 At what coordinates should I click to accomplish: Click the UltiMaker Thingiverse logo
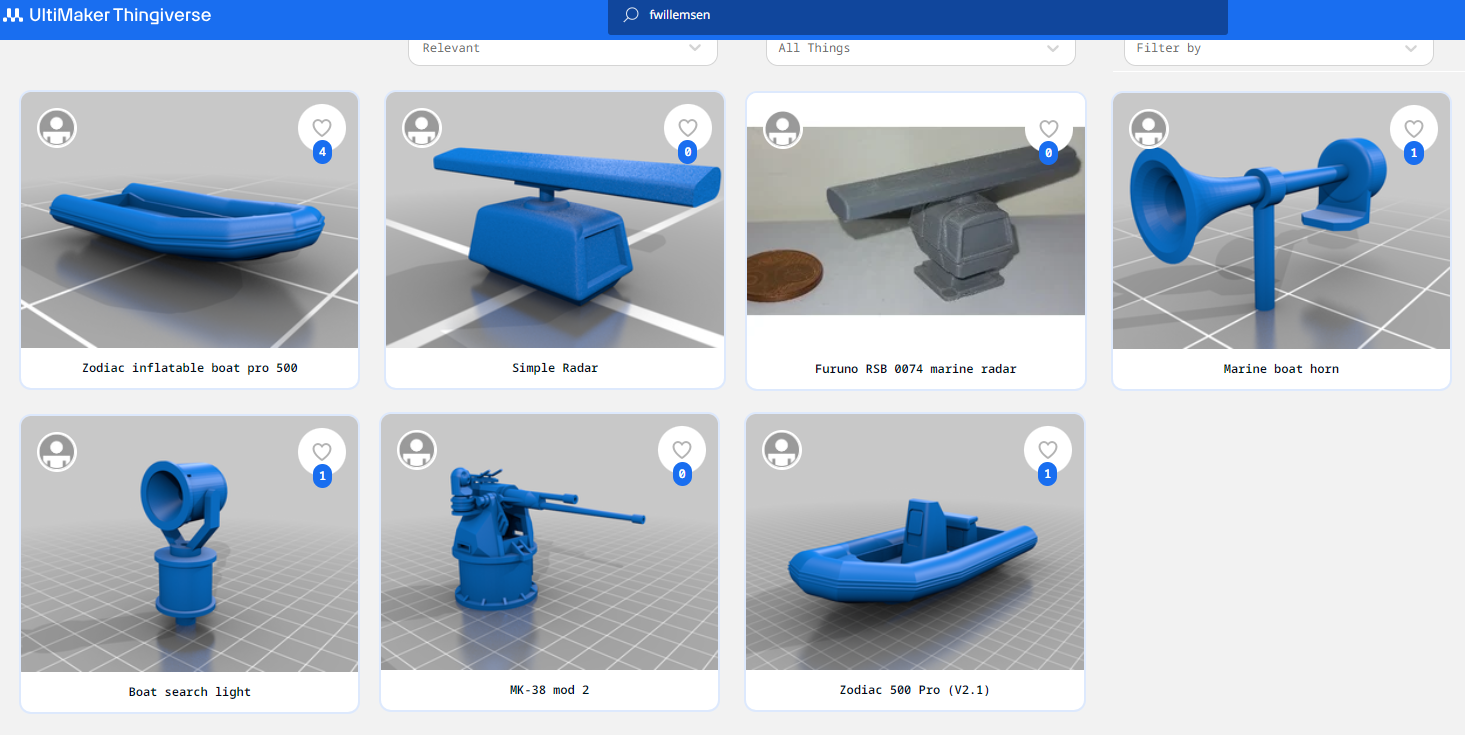tap(107, 15)
